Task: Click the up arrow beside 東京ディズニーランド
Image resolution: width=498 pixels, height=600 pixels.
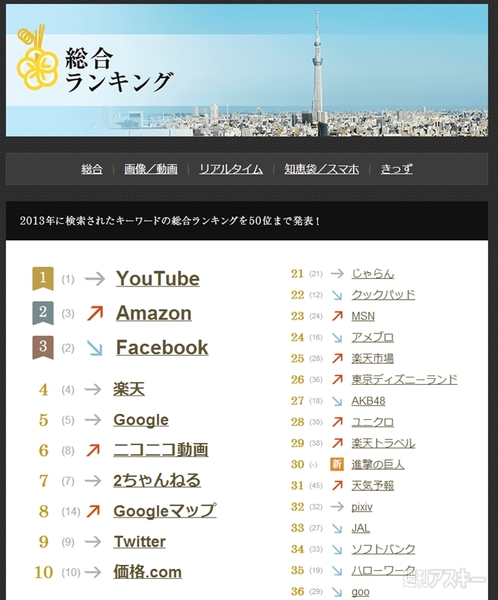Action: point(337,379)
